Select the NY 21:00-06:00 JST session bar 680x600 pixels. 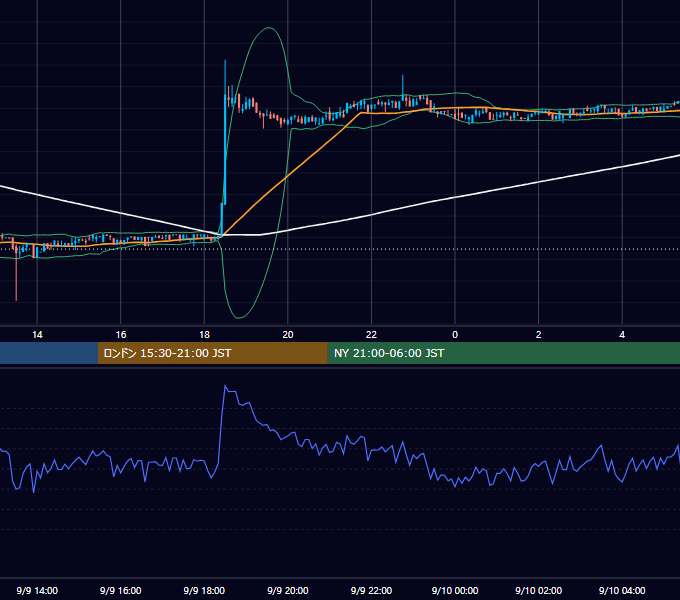coord(503,353)
